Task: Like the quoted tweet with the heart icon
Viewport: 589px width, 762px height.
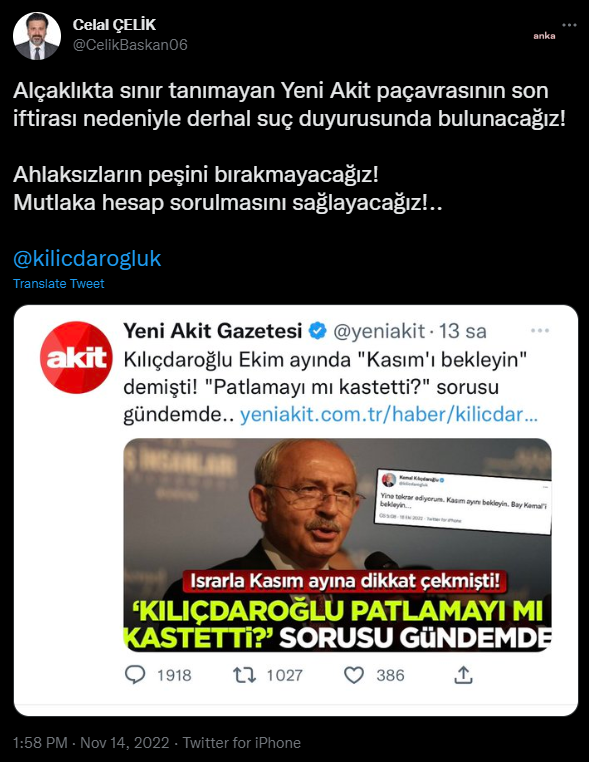Action: (354, 675)
